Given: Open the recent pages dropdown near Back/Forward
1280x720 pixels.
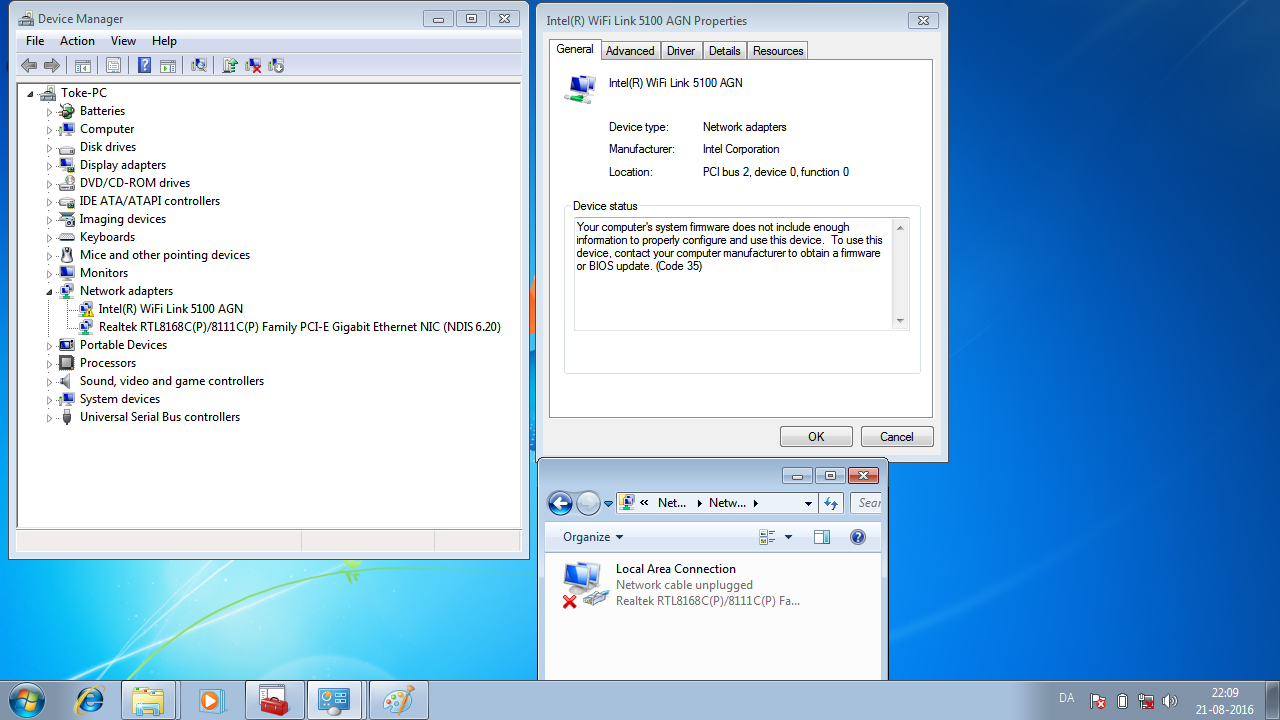Looking at the screenshot, I should (608, 504).
